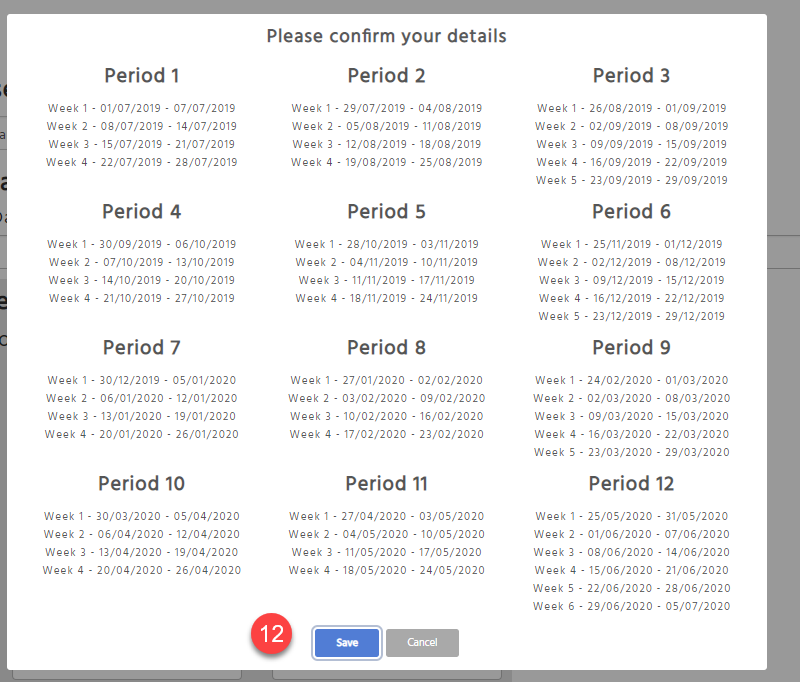Select row 'Week 6 - 29/06/2020 - 05/07/2020'
Image resolution: width=800 pixels, height=682 pixels.
tap(631, 607)
